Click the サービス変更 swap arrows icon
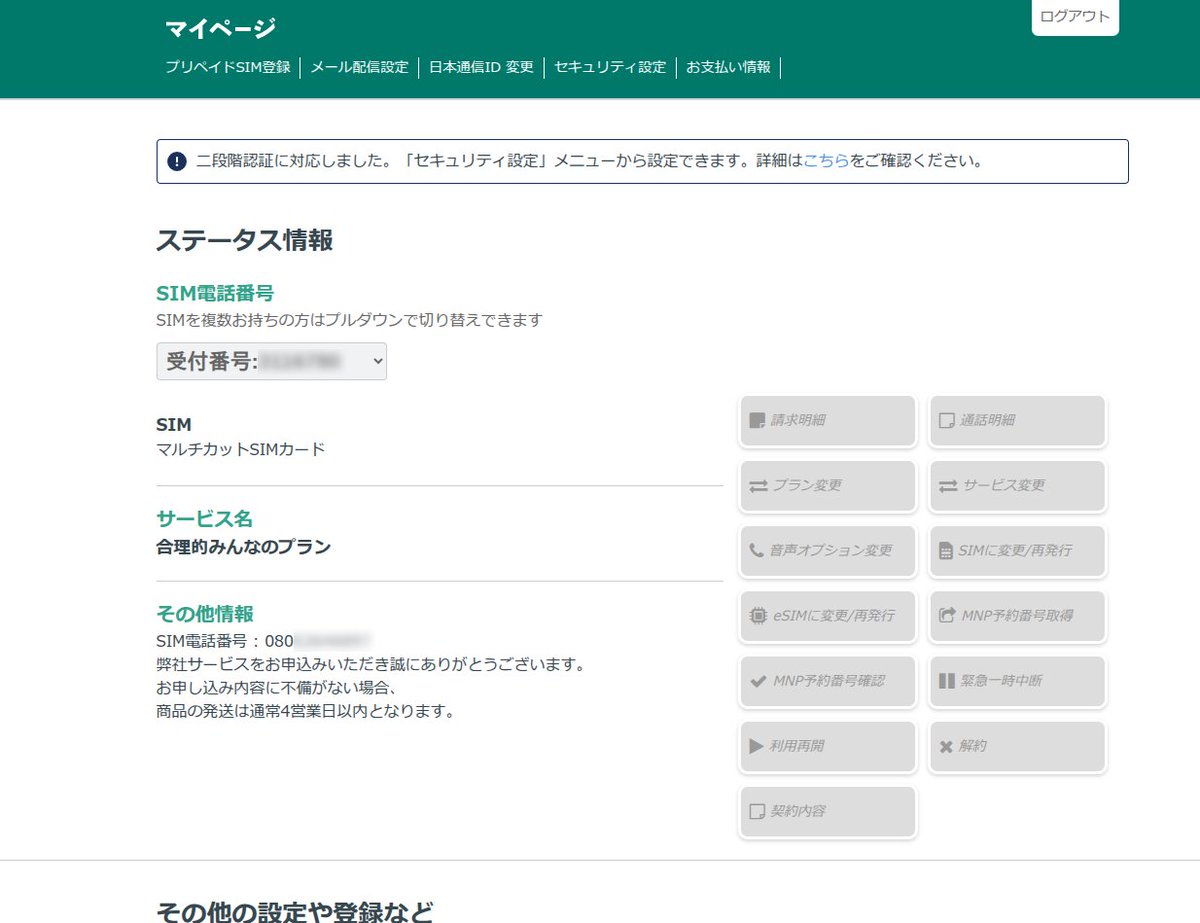 (948, 486)
